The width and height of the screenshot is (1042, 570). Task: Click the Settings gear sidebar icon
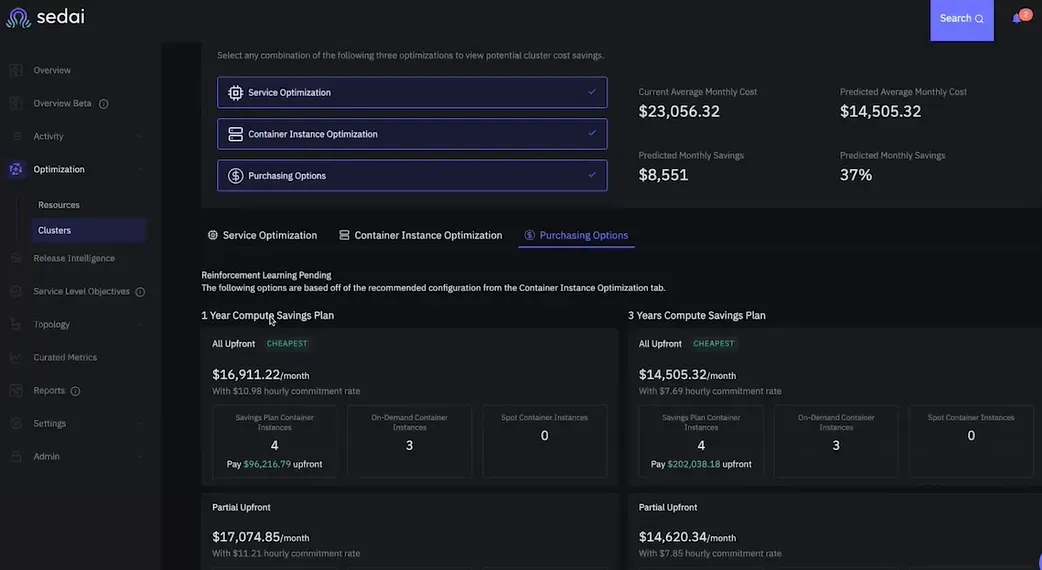[16, 423]
